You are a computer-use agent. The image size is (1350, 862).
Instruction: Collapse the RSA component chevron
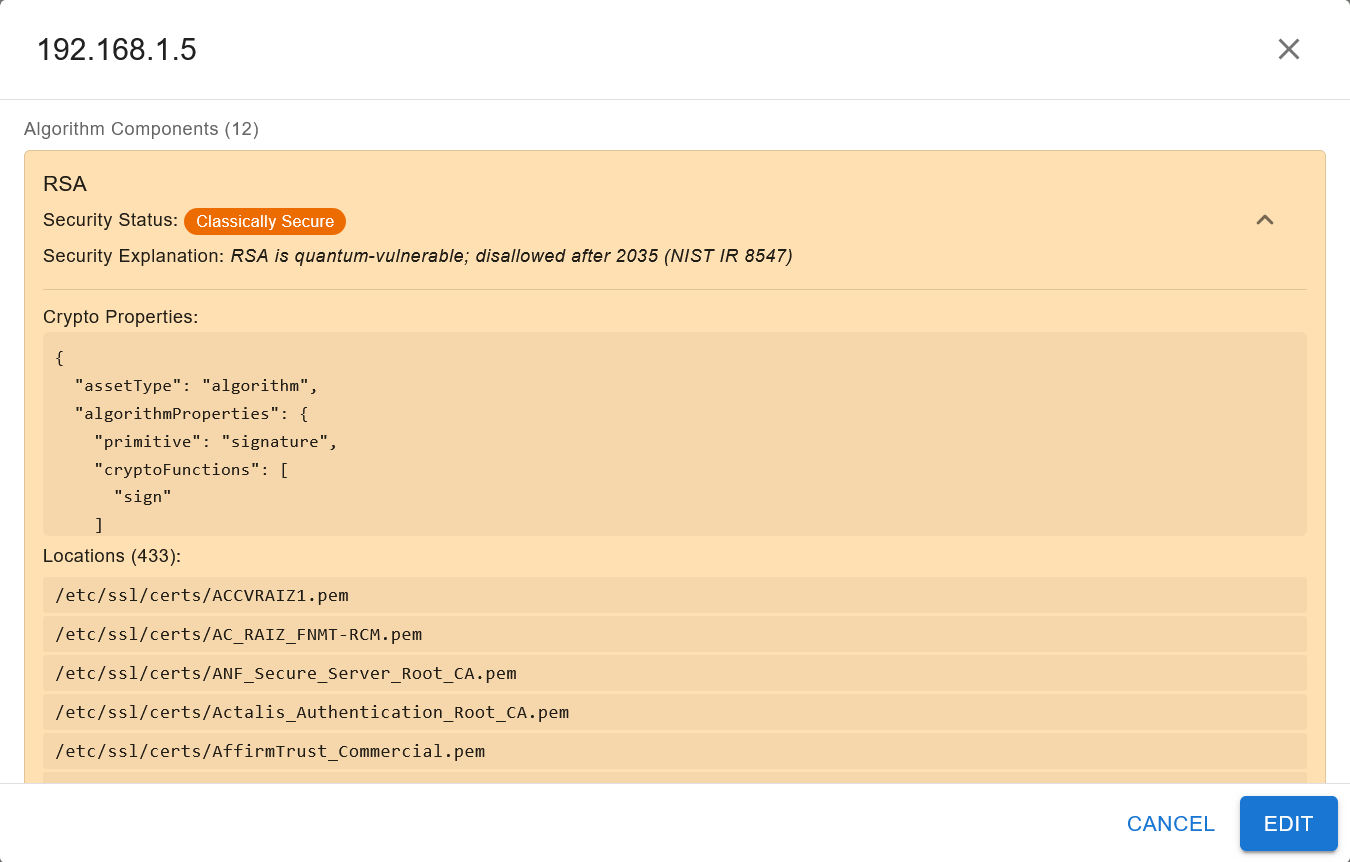1265,220
